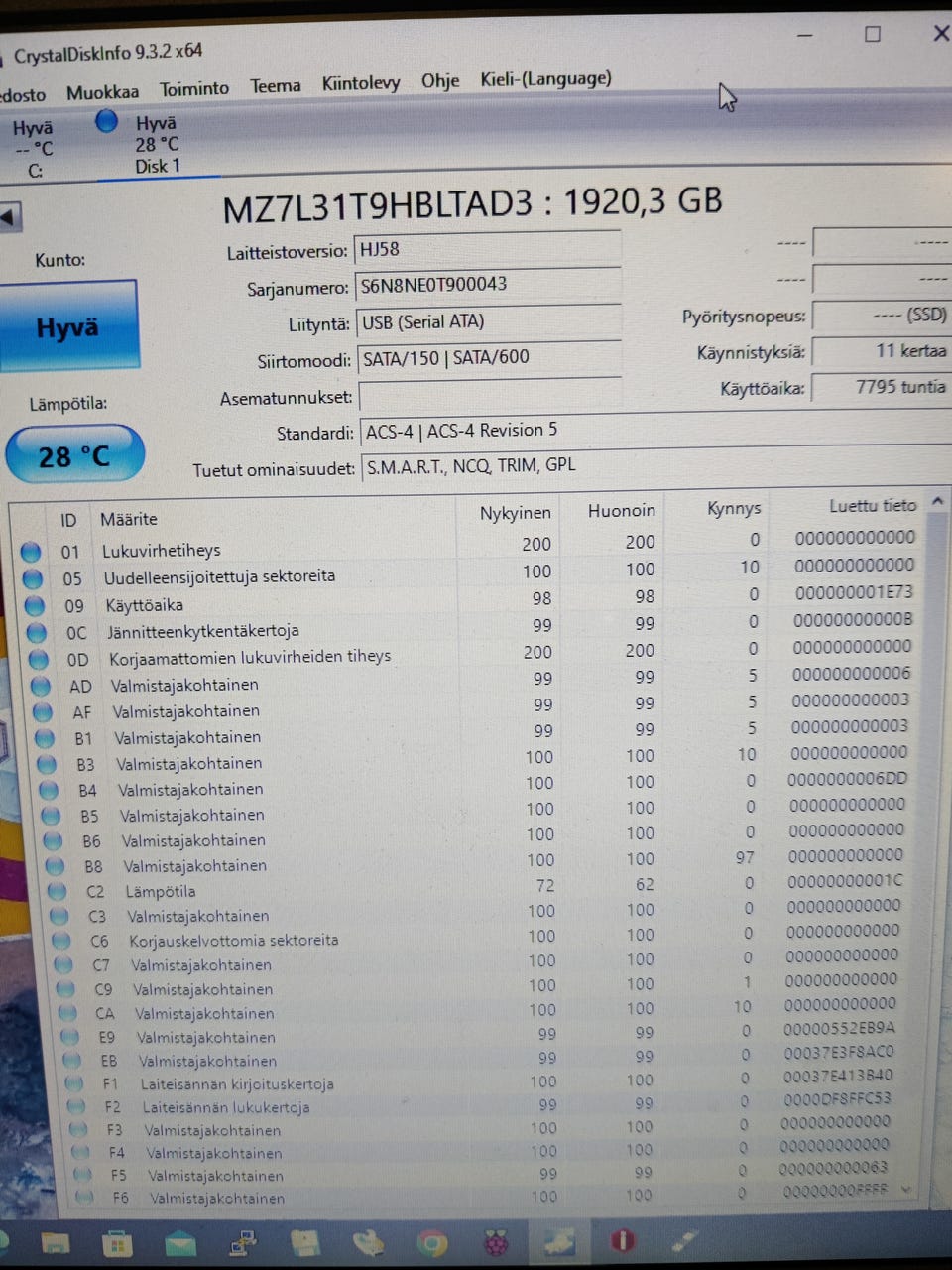Click the status circle for row 0C
The width and height of the screenshot is (952, 1270).
click(x=37, y=632)
